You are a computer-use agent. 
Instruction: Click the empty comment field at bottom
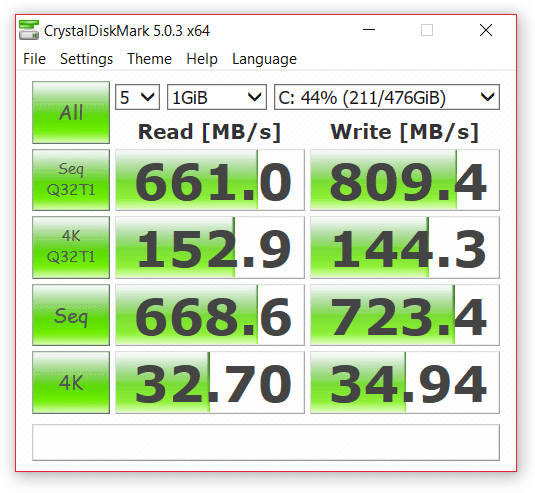[x=266, y=443]
